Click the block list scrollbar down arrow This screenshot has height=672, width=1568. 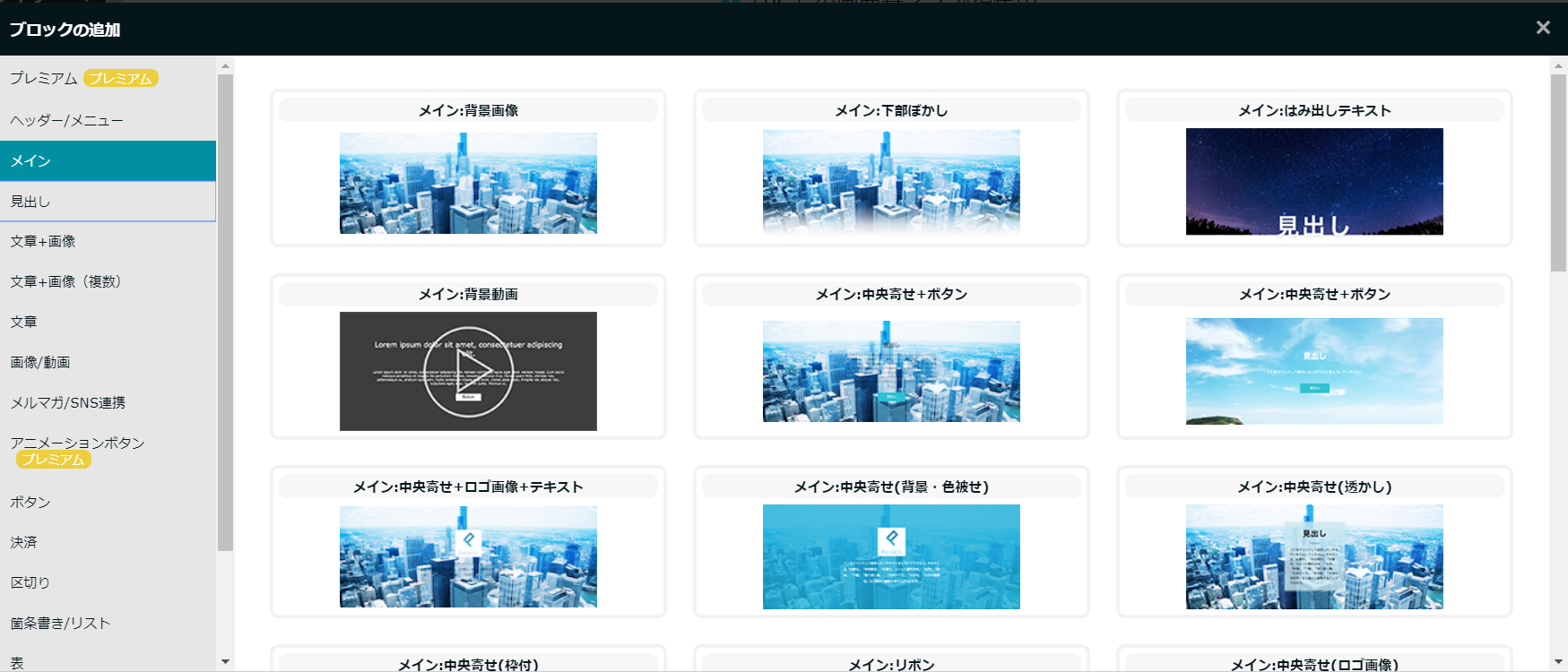click(1558, 662)
